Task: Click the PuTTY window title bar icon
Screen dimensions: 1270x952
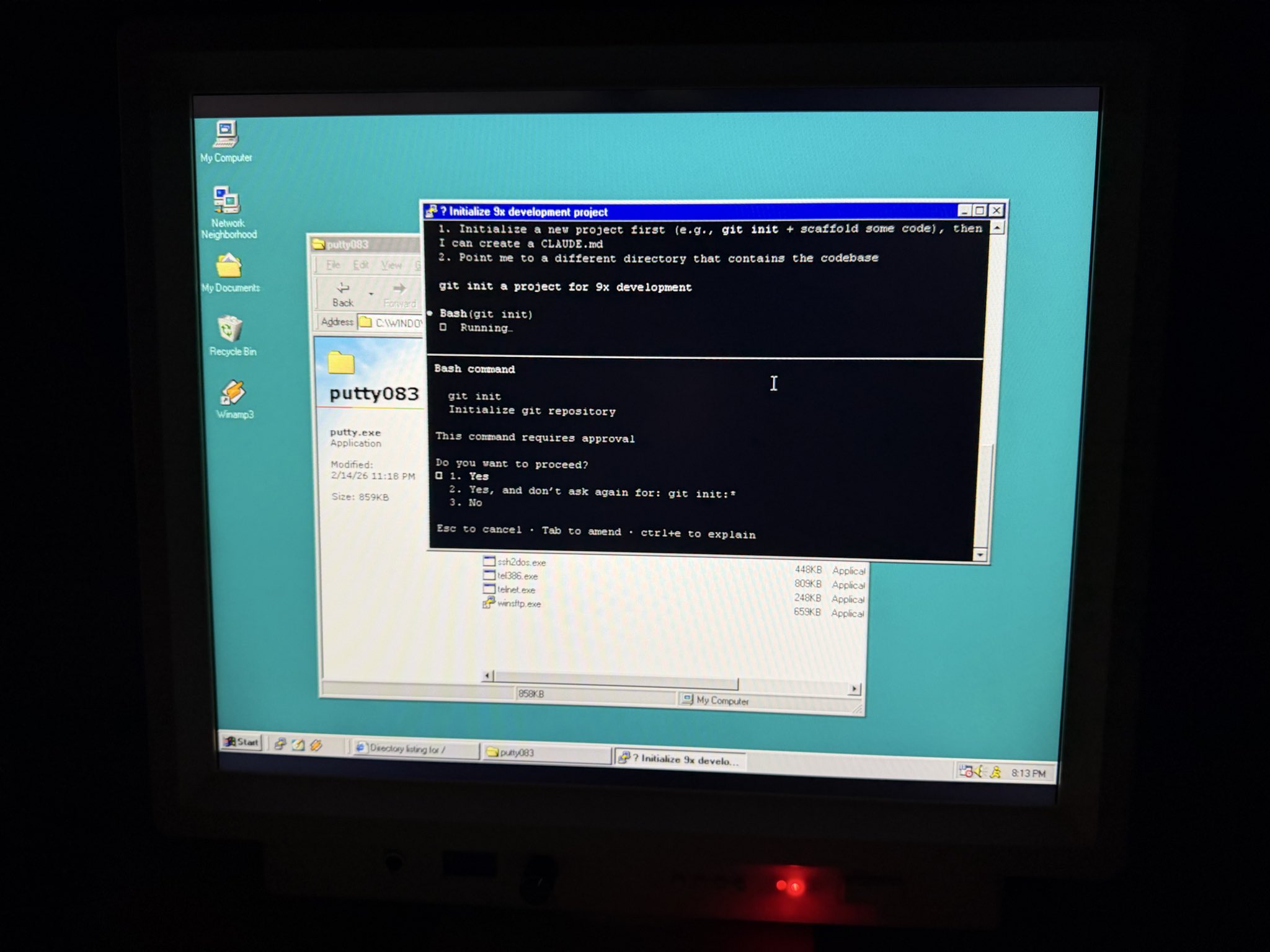Action: (x=432, y=211)
